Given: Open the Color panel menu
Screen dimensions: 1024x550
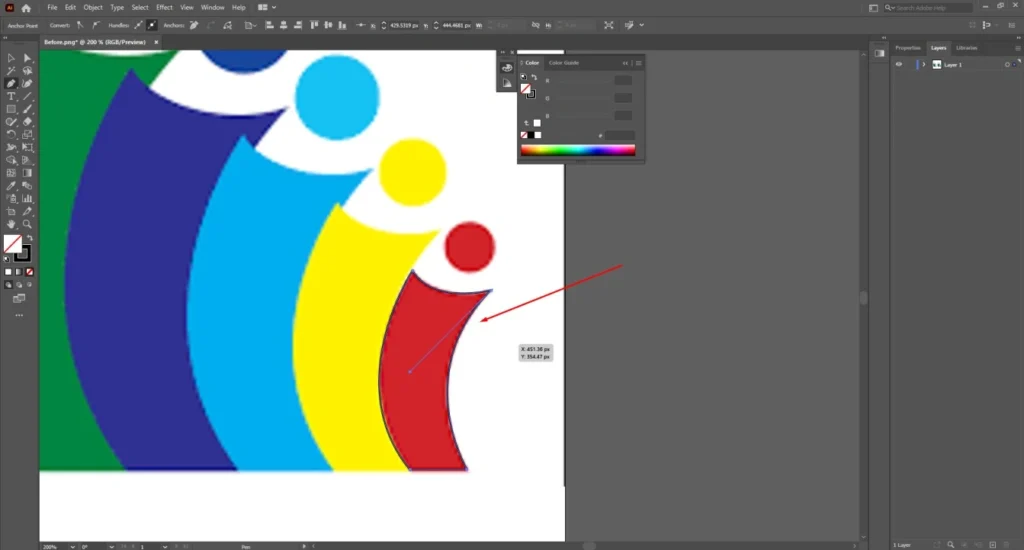Looking at the screenshot, I should (639, 63).
